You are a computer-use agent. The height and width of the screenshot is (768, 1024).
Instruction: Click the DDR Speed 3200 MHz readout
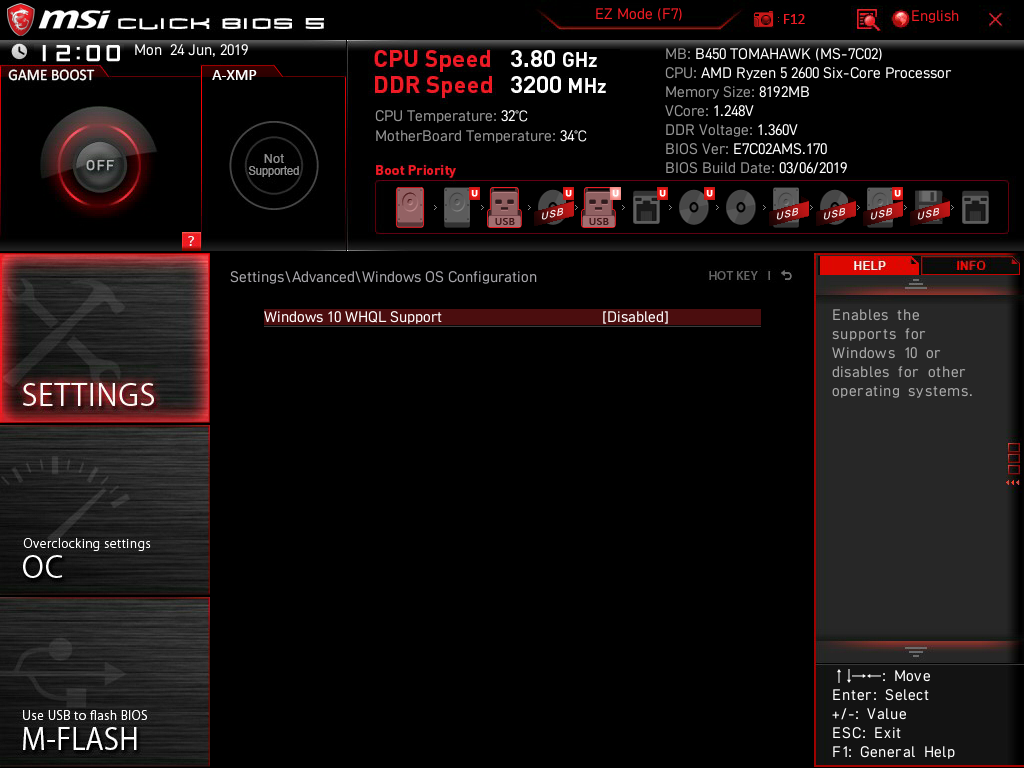(x=490, y=85)
